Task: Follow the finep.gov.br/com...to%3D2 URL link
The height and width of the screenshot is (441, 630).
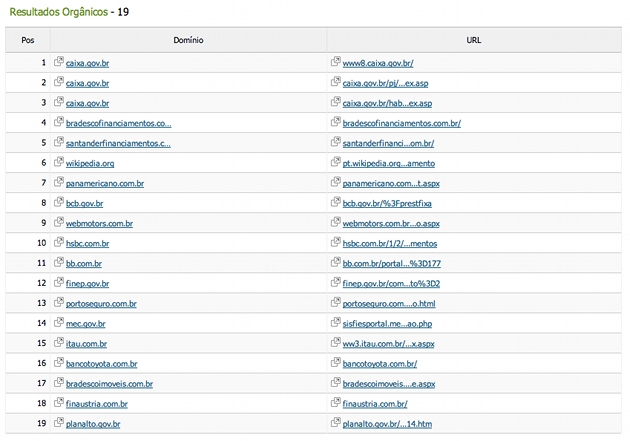Action: click(391, 284)
